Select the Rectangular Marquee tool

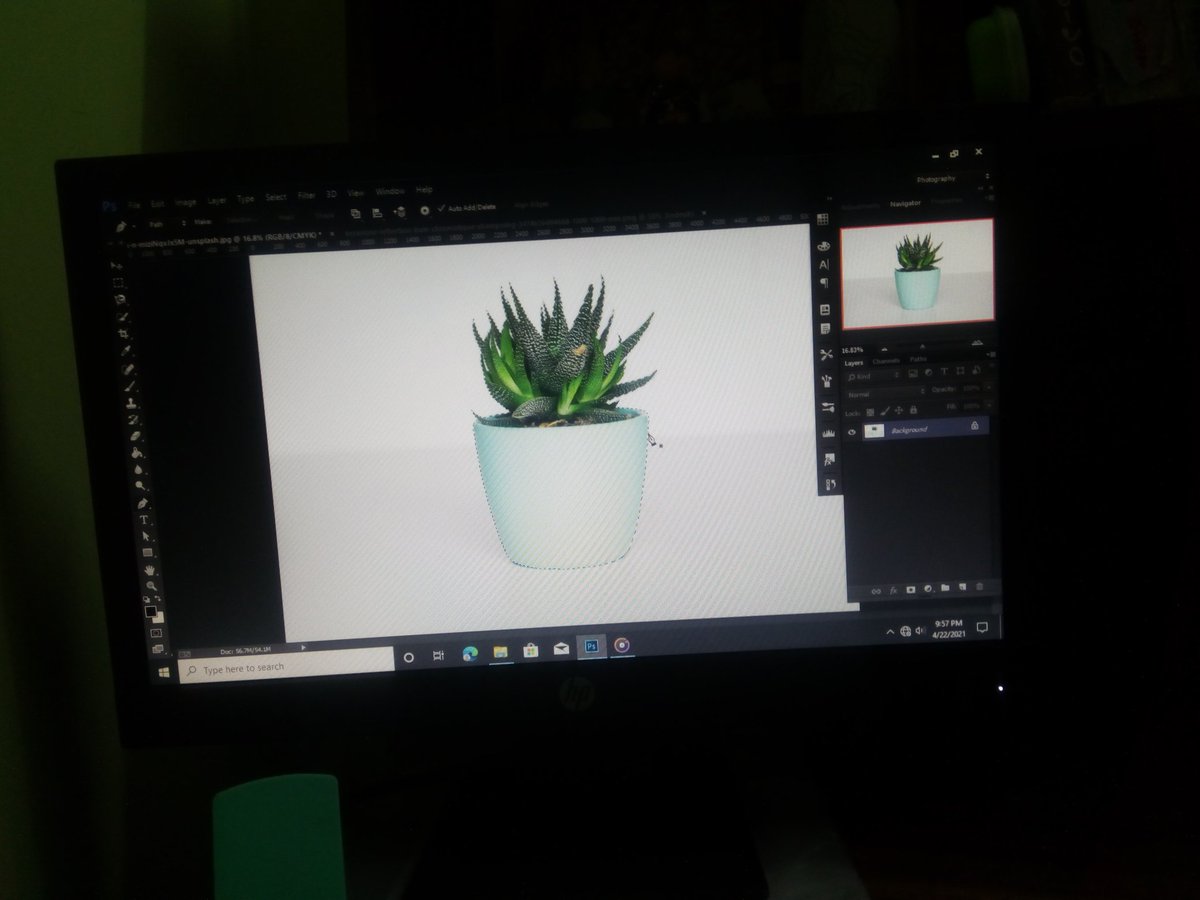click(118, 283)
